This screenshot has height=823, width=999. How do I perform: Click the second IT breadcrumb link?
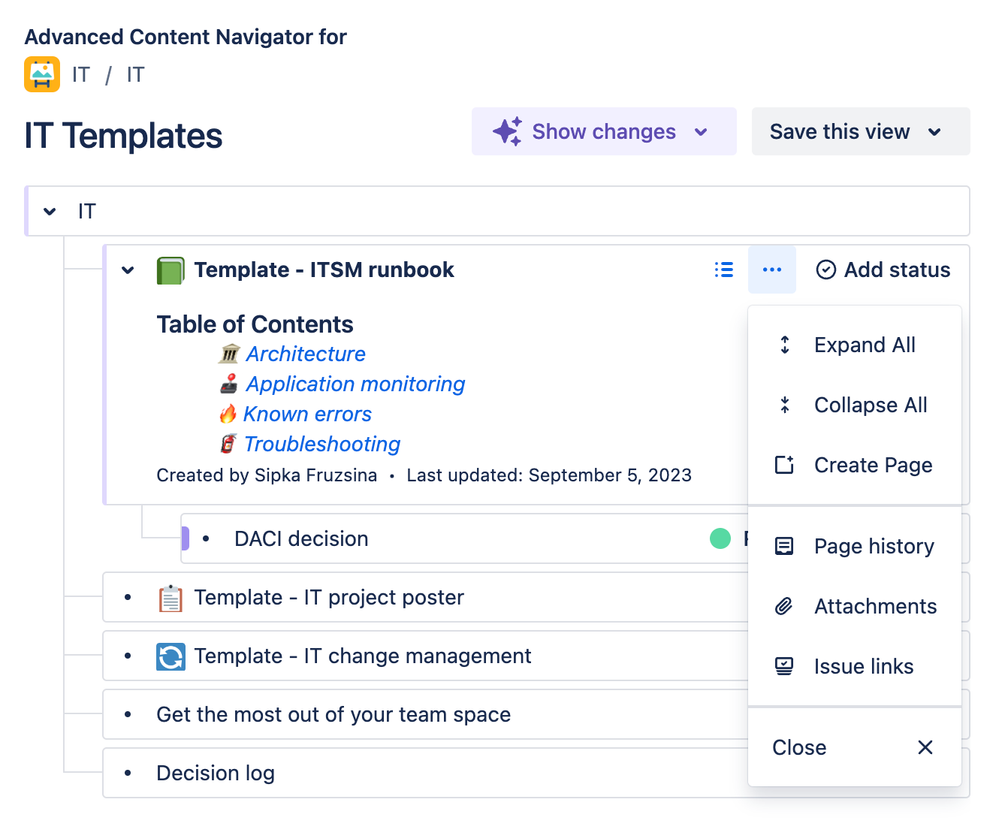pyautogui.click(x=135, y=75)
